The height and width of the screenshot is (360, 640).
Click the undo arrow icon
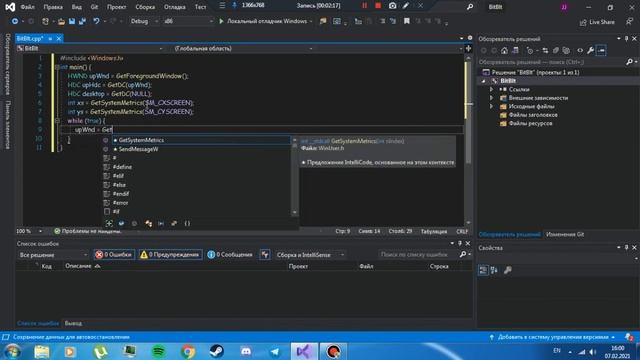96,21
